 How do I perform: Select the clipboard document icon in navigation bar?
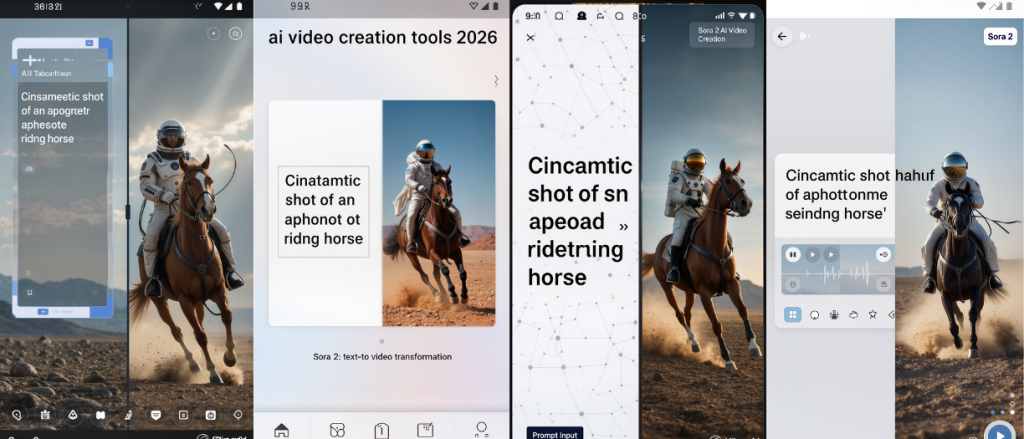(x=381, y=431)
